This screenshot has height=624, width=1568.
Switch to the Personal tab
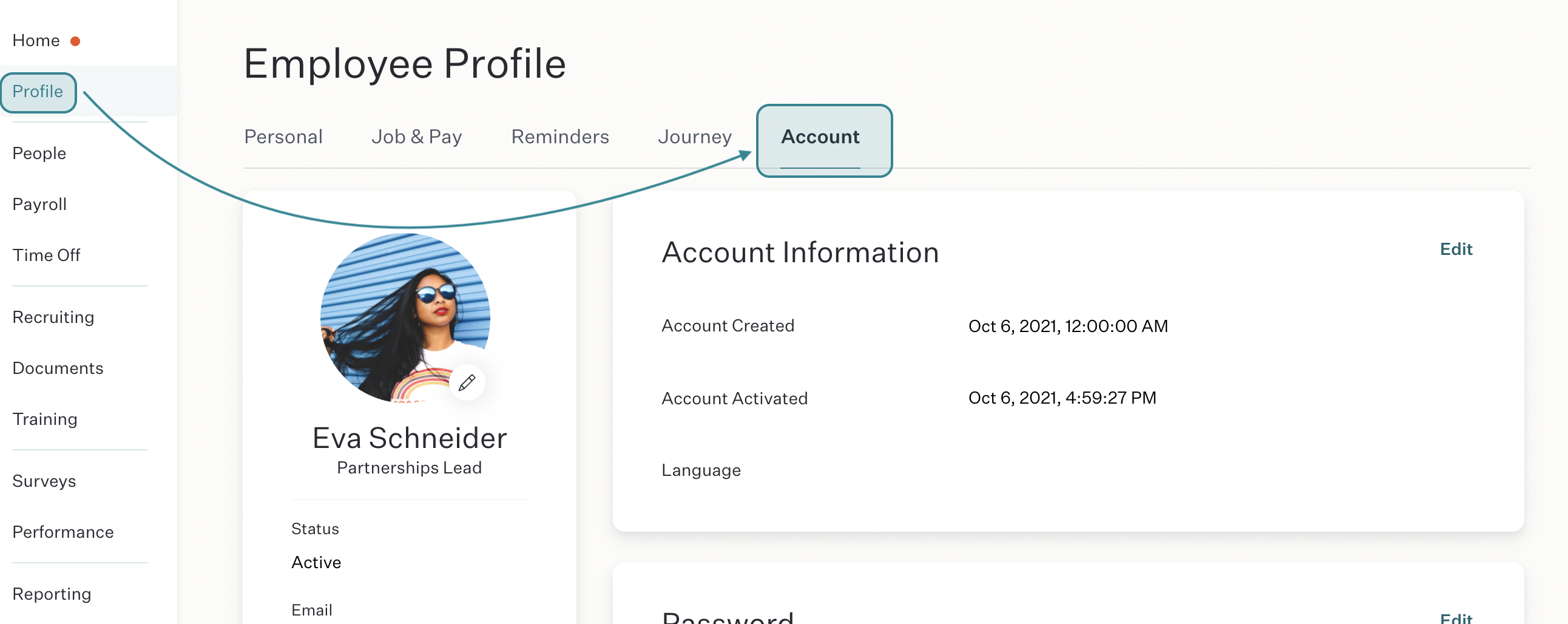point(283,137)
